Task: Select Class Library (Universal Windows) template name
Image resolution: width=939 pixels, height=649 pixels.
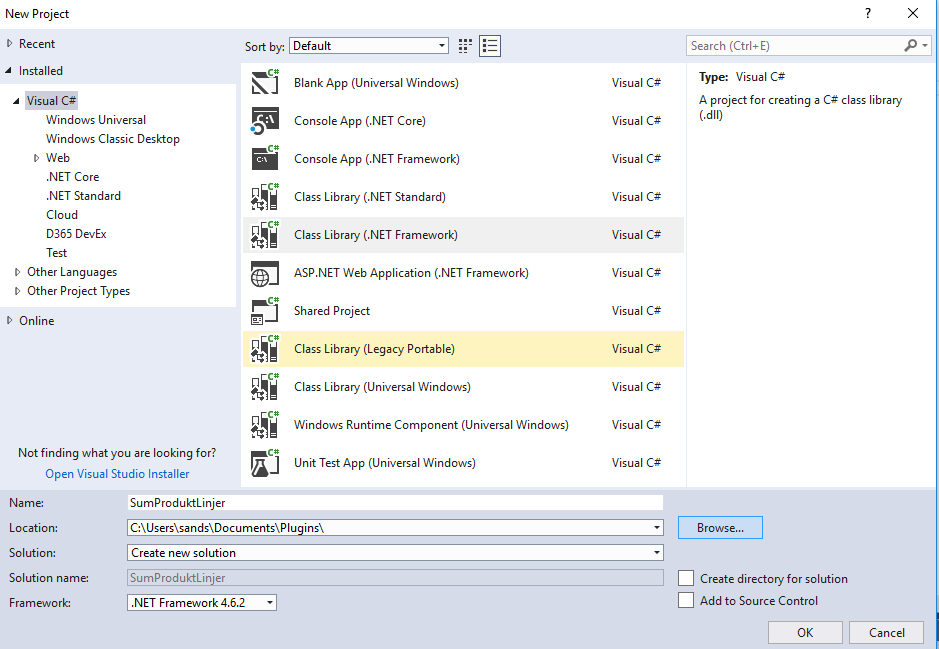Action: click(x=382, y=387)
